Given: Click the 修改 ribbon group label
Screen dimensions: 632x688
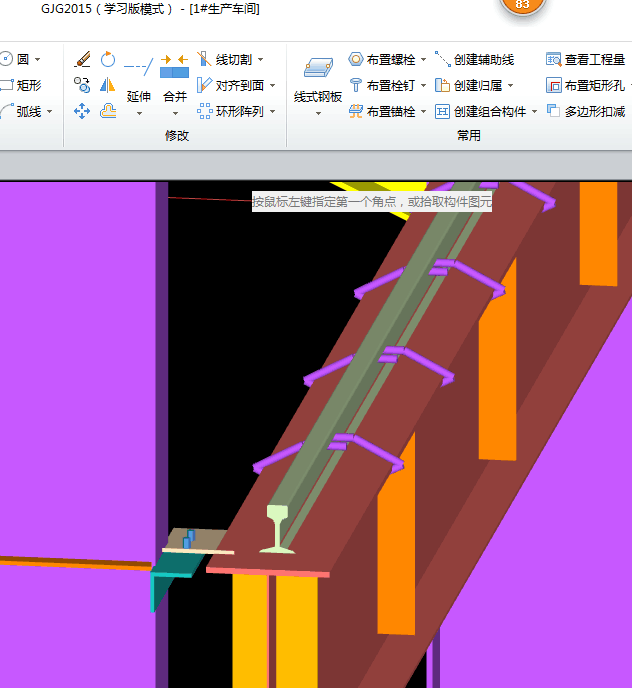Looking at the screenshot, I should 177,136.
